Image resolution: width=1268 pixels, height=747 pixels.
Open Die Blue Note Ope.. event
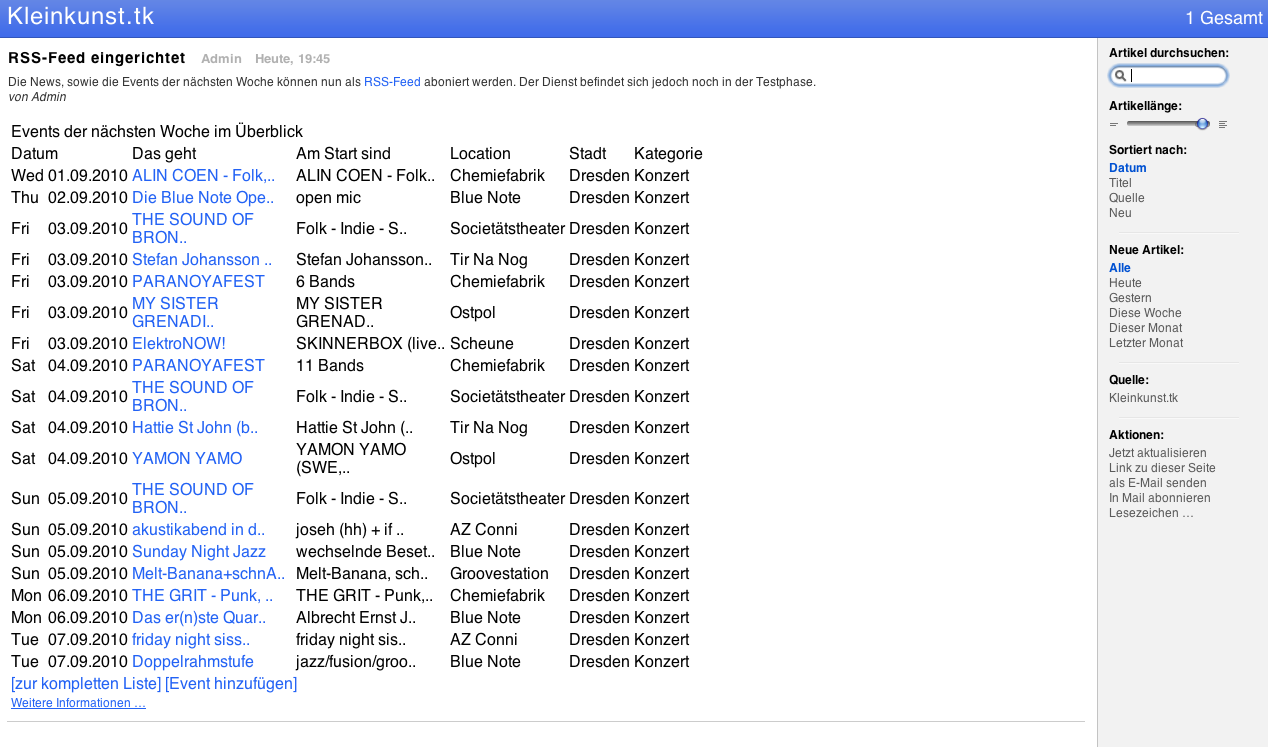point(203,197)
